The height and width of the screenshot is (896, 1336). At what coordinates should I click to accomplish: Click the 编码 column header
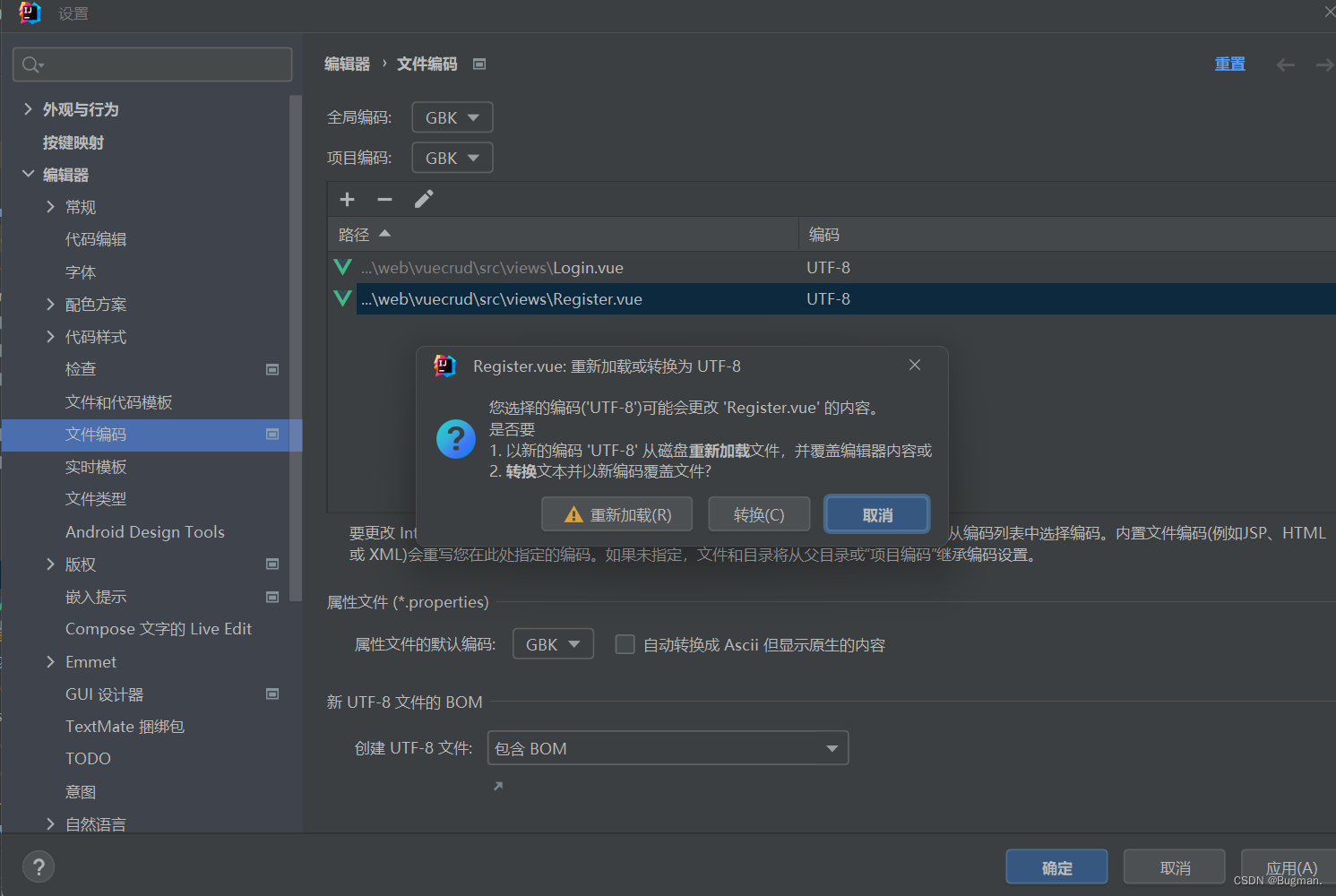point(1067,235)
